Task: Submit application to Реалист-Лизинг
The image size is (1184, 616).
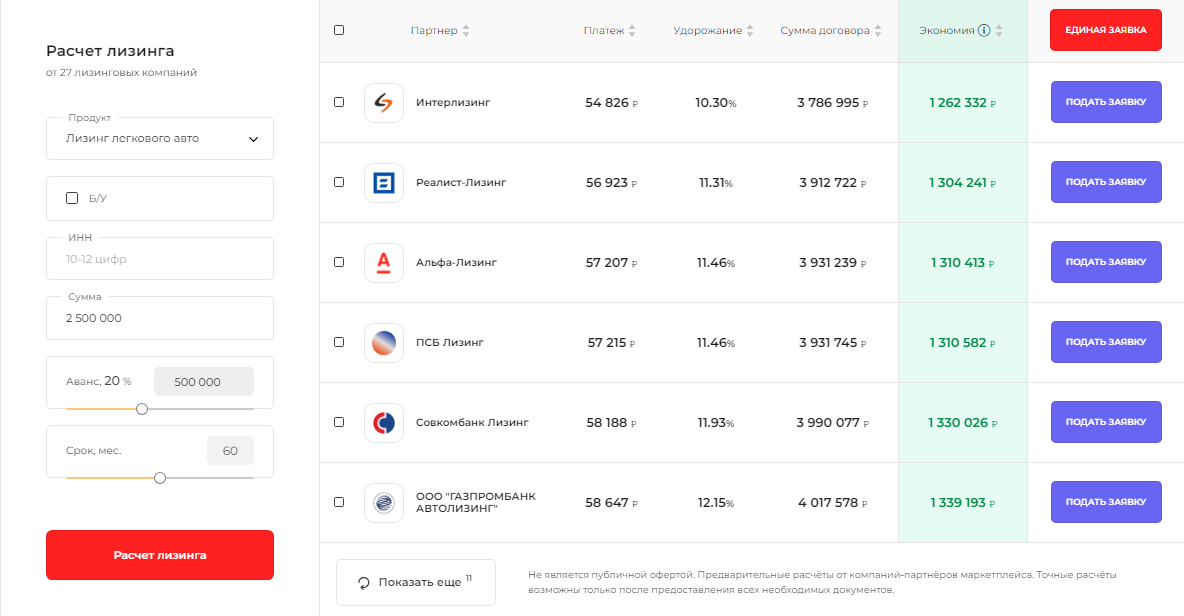Action: tap(1105, 182)
